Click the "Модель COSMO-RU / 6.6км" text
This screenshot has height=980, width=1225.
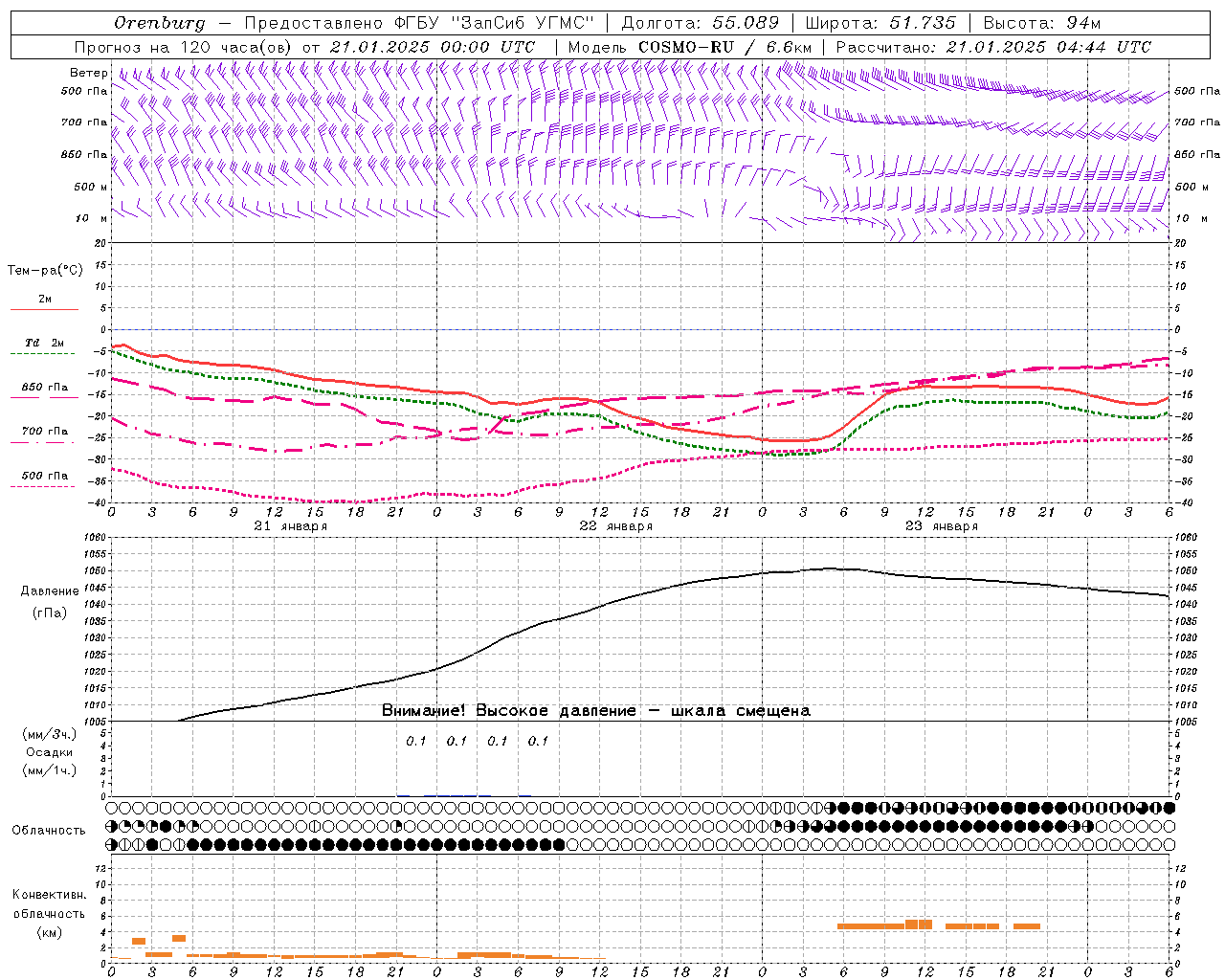click(690, 47)
